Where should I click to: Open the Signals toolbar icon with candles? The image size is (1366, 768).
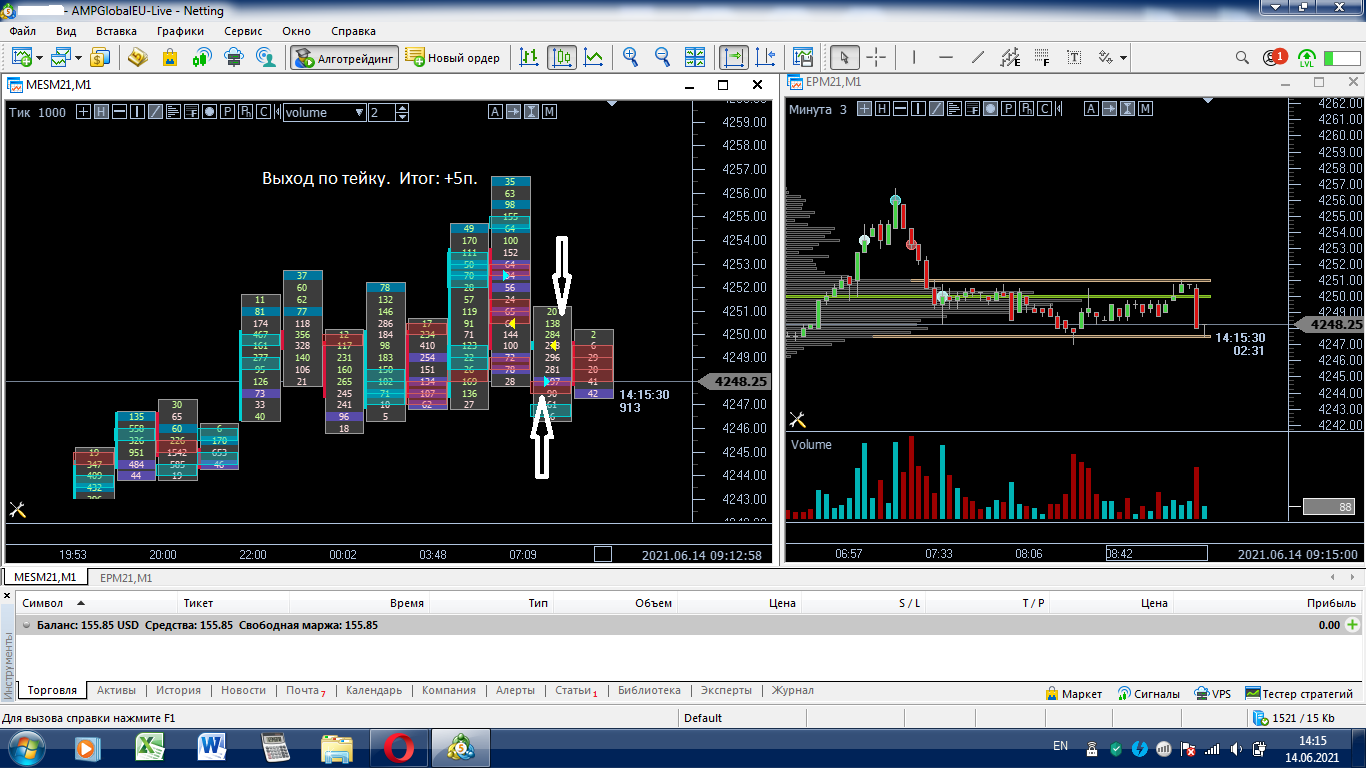pos(202,57)
